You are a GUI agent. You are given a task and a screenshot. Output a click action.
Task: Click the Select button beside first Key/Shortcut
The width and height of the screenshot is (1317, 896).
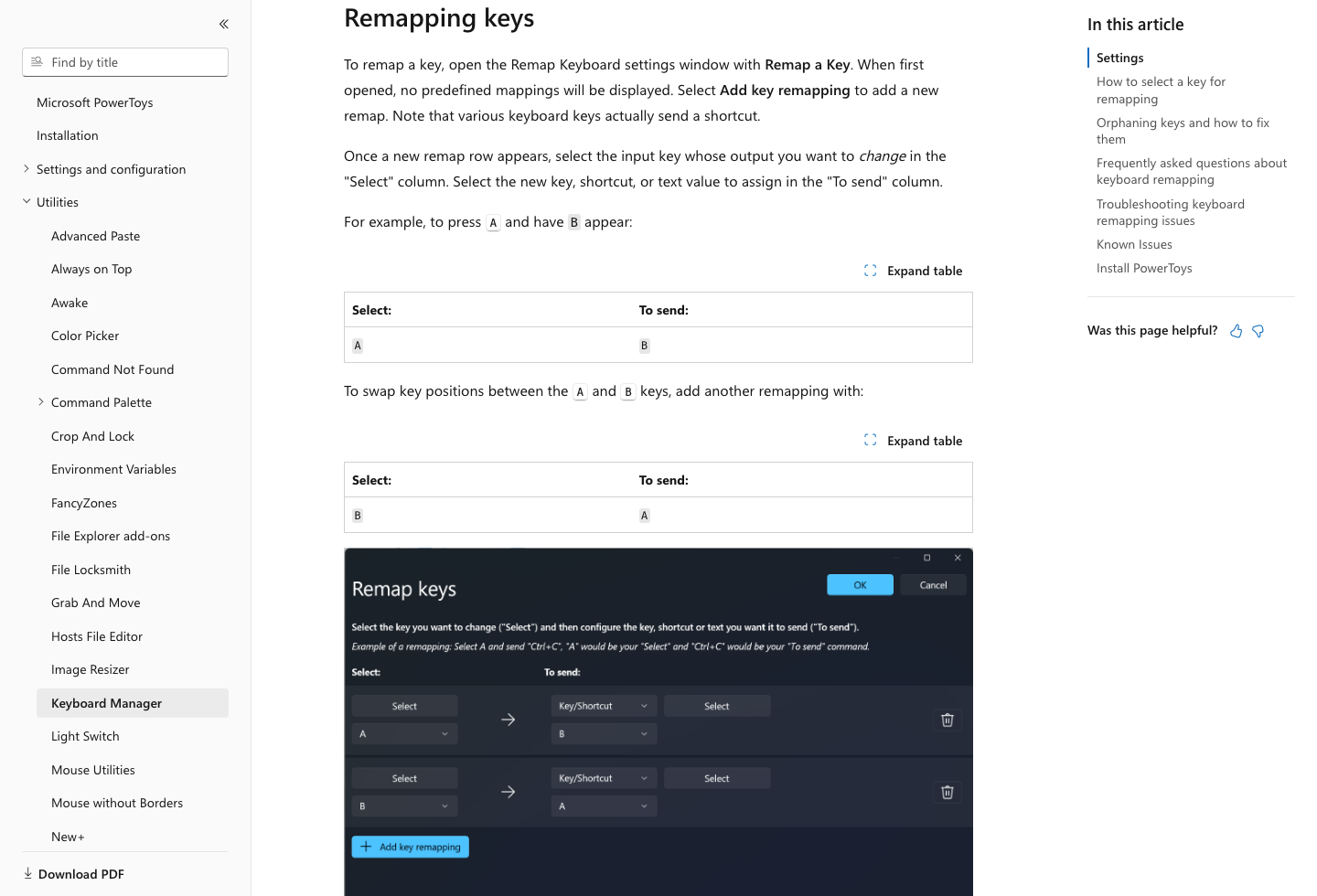click(717, 706)
